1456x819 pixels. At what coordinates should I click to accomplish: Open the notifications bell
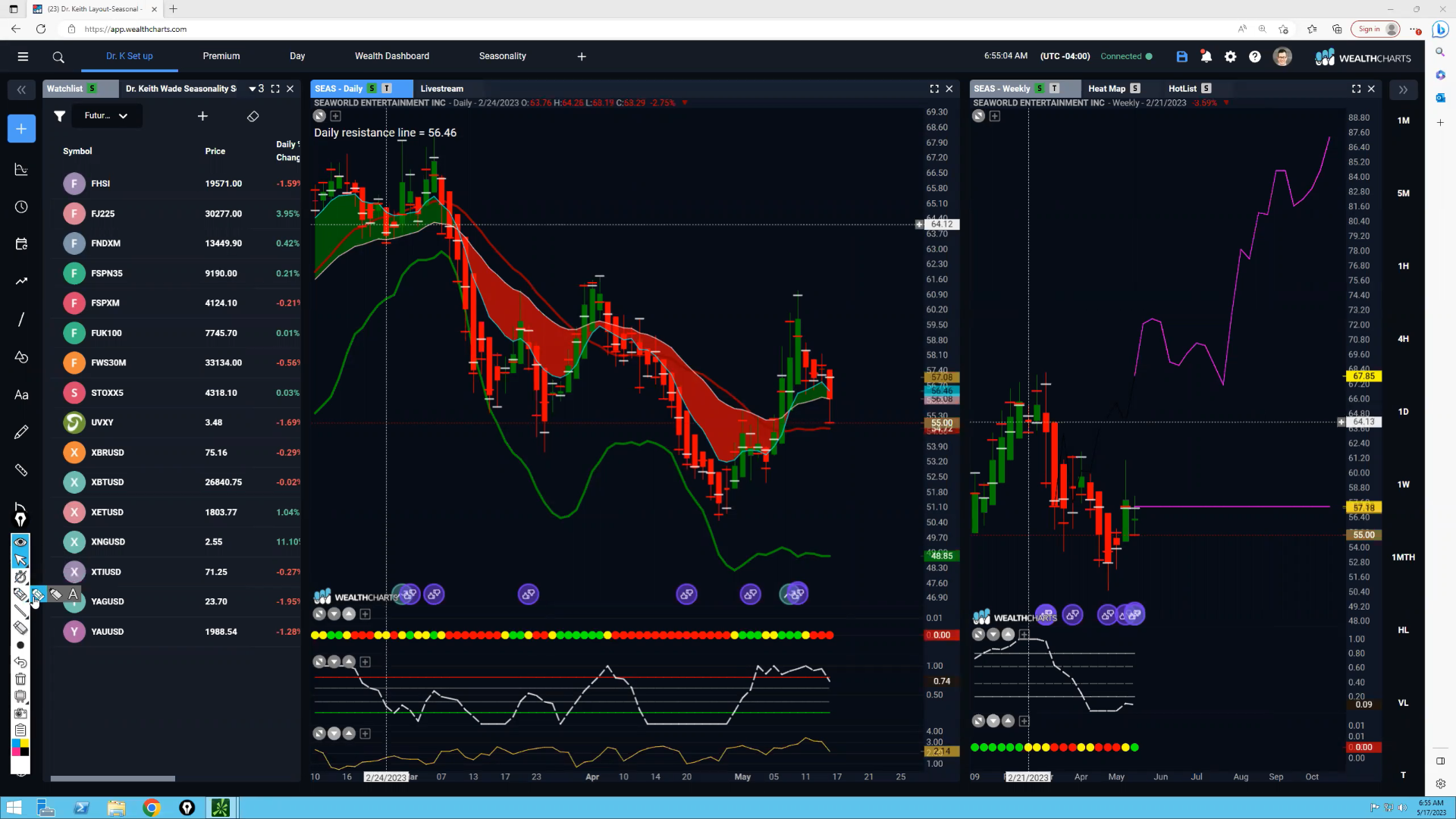1206,57
